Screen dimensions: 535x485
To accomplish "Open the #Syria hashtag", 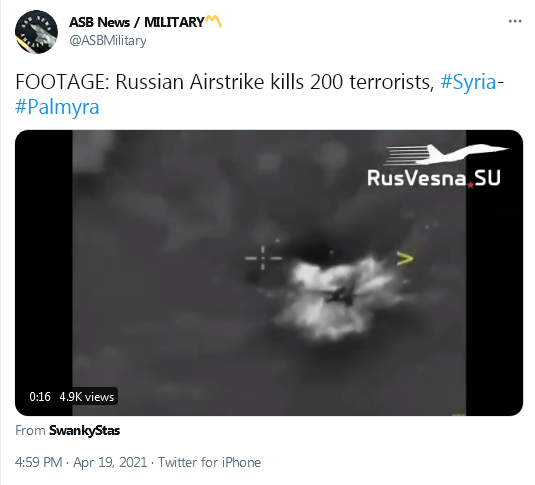I will click(x=468, y=82).
